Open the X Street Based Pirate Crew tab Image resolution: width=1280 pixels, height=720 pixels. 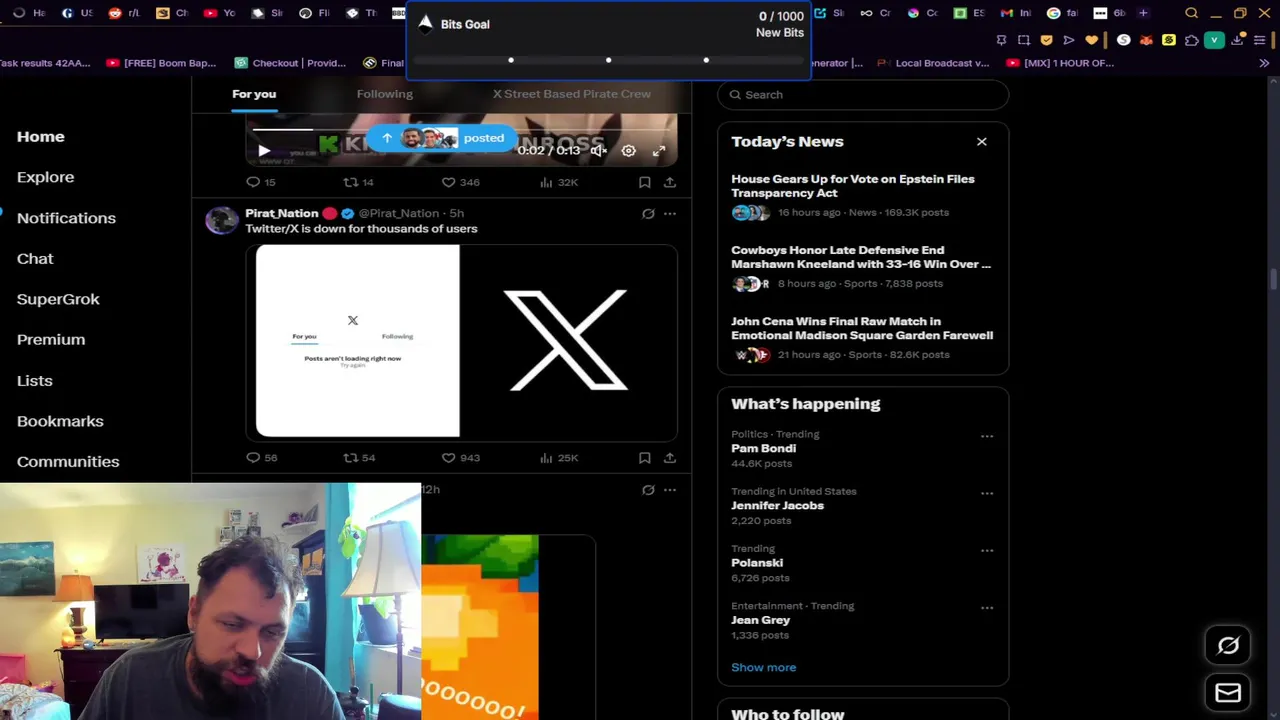coord(571,94)
